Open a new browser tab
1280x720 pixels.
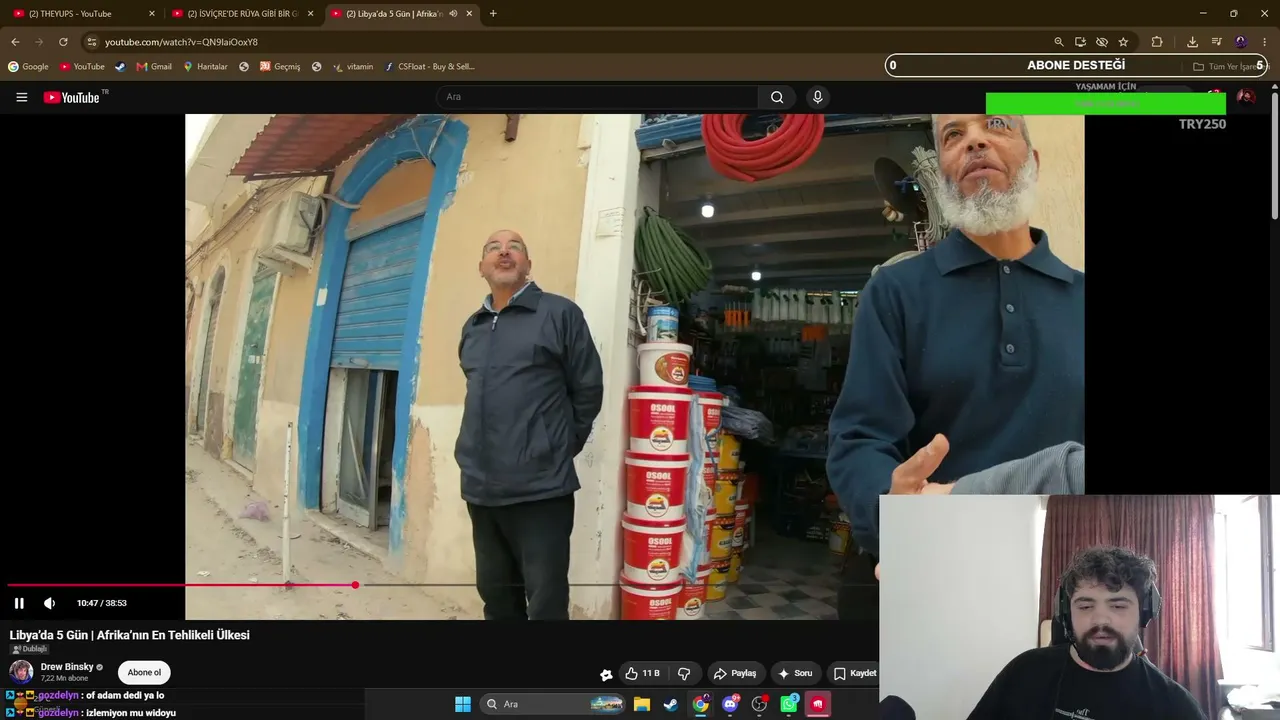pos(493,14)
